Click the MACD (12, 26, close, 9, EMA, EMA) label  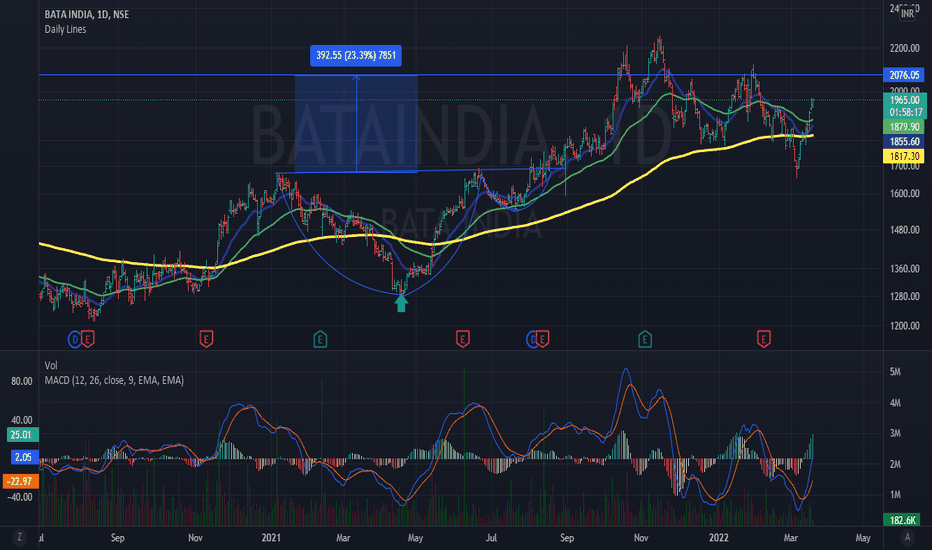click(x=114, y=380)
